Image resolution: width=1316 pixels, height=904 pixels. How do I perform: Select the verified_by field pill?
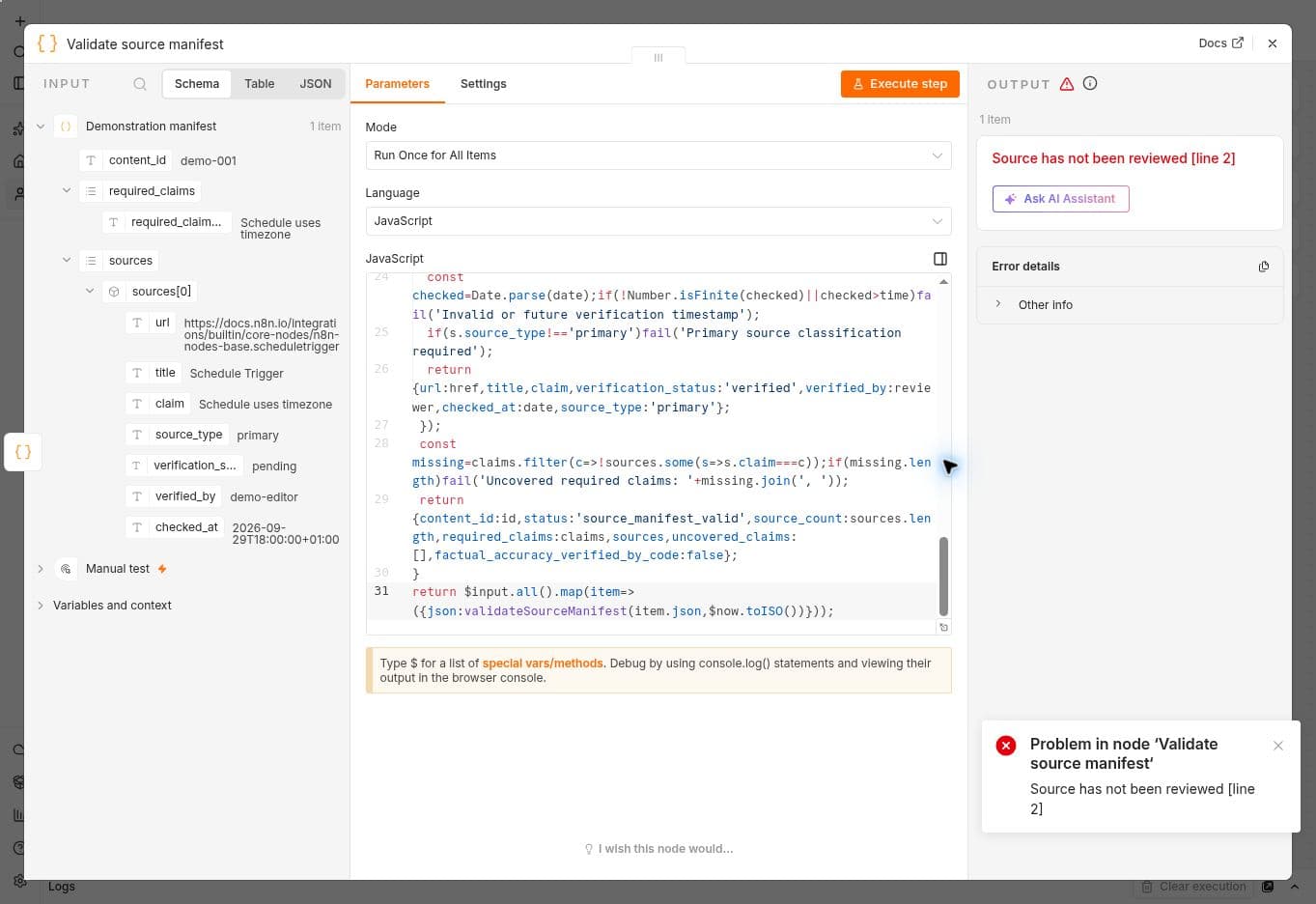pos(175,496)
